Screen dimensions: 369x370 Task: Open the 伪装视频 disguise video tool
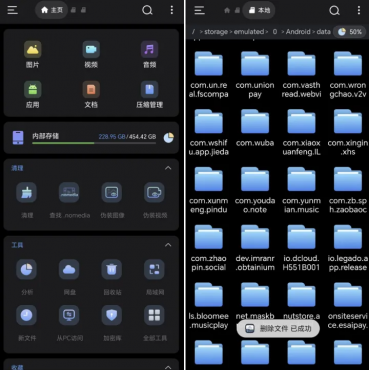[155, 200]
